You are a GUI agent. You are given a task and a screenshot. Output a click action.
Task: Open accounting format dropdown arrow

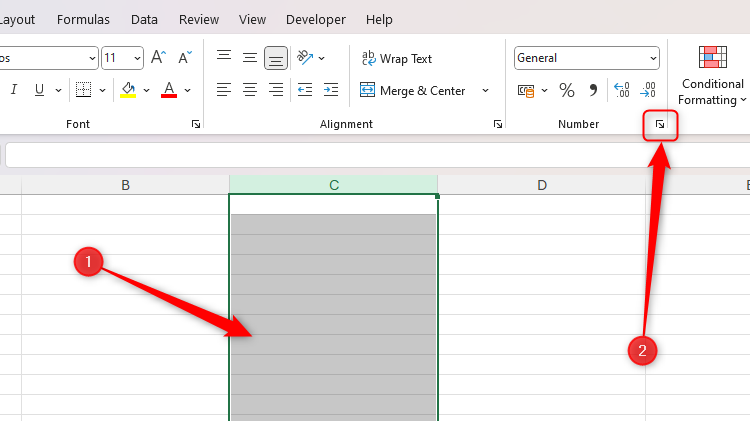click(x=544, y=90)
